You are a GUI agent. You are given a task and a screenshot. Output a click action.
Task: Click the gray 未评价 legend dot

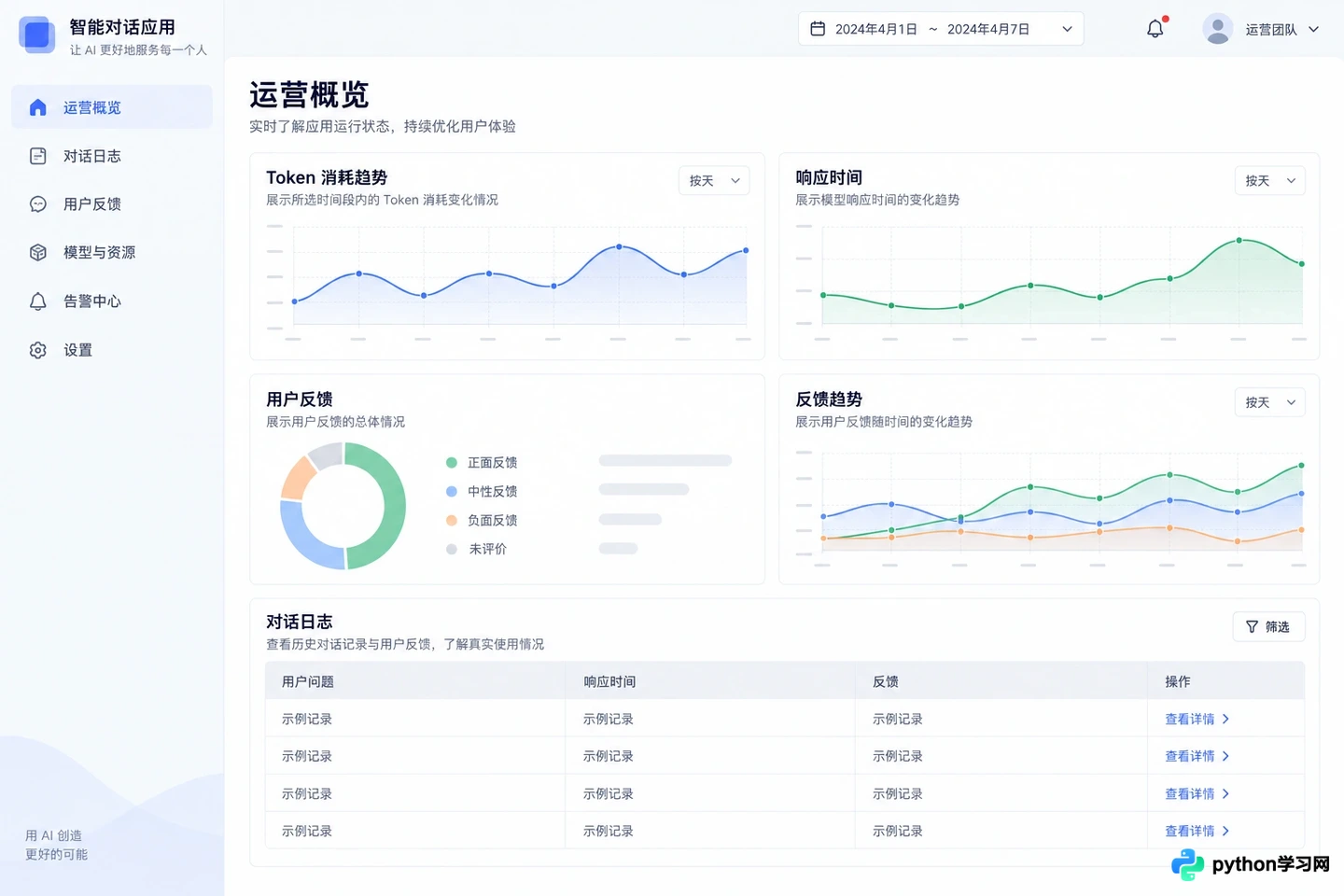[452, 550]
